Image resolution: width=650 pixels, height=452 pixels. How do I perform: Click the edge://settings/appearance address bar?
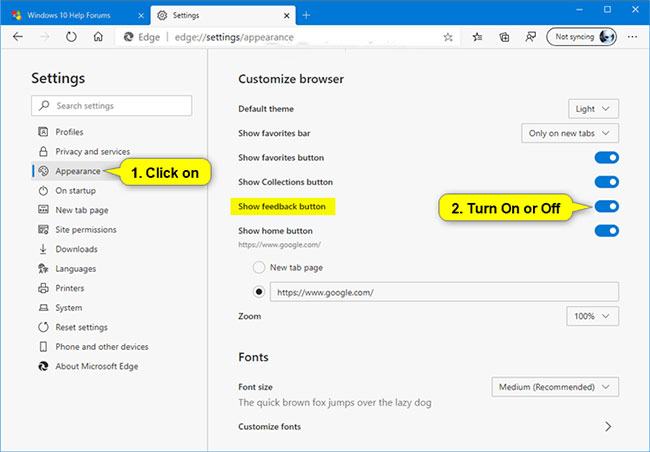coord(234,37)
